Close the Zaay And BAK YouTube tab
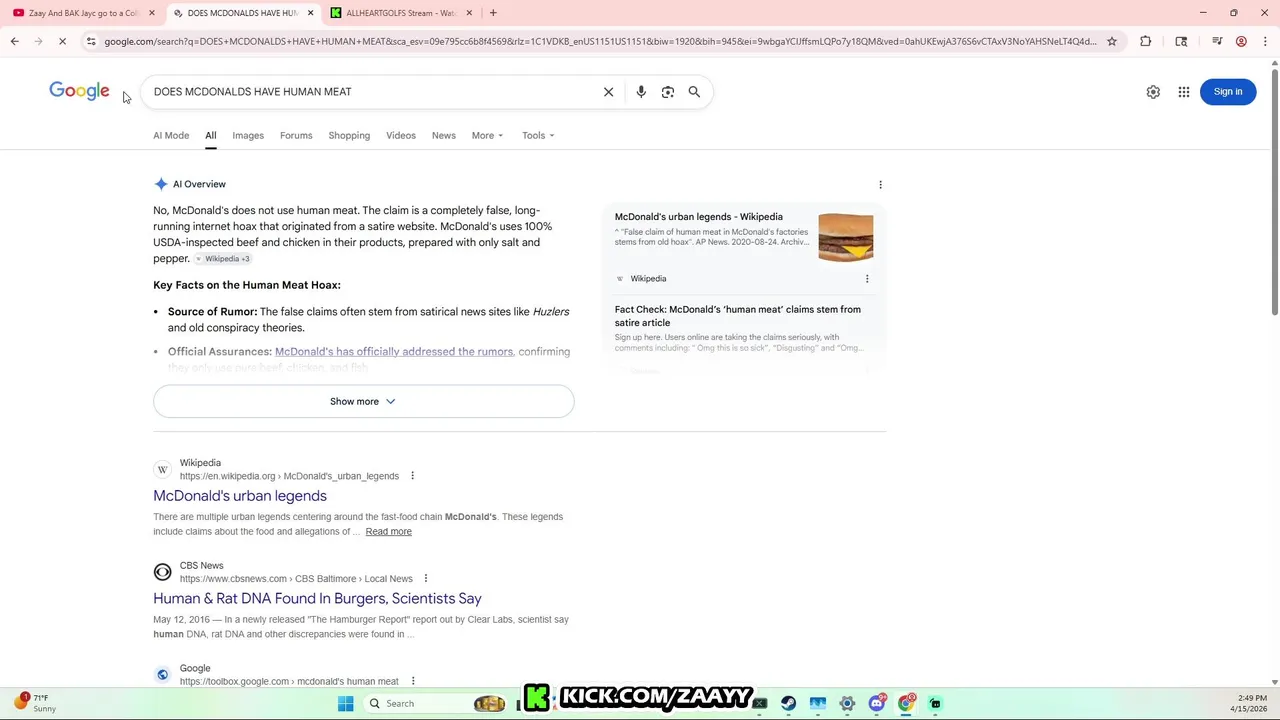Image resolution: width=1280 pixels, height=720 pixels. (x=152, y=13)
